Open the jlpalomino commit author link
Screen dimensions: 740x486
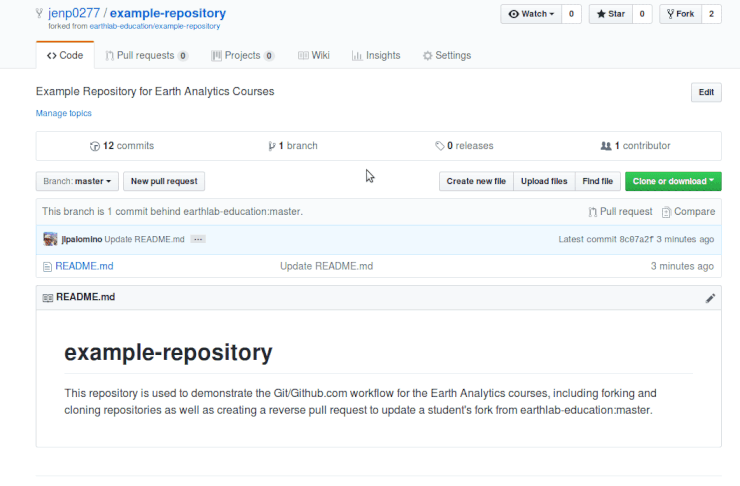82,239
